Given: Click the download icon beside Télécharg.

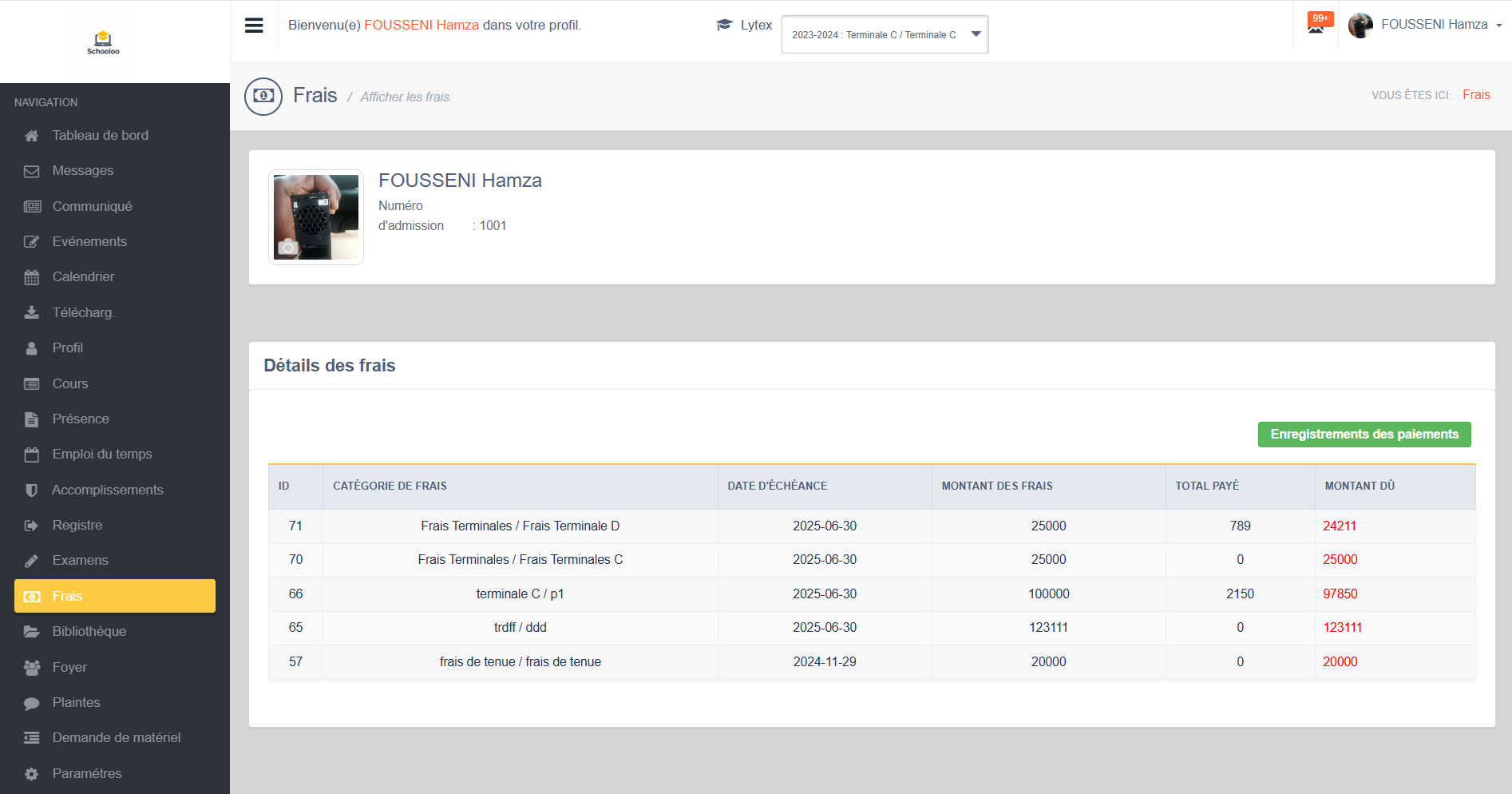Looking at the screenshot, I should pos(32,312).
